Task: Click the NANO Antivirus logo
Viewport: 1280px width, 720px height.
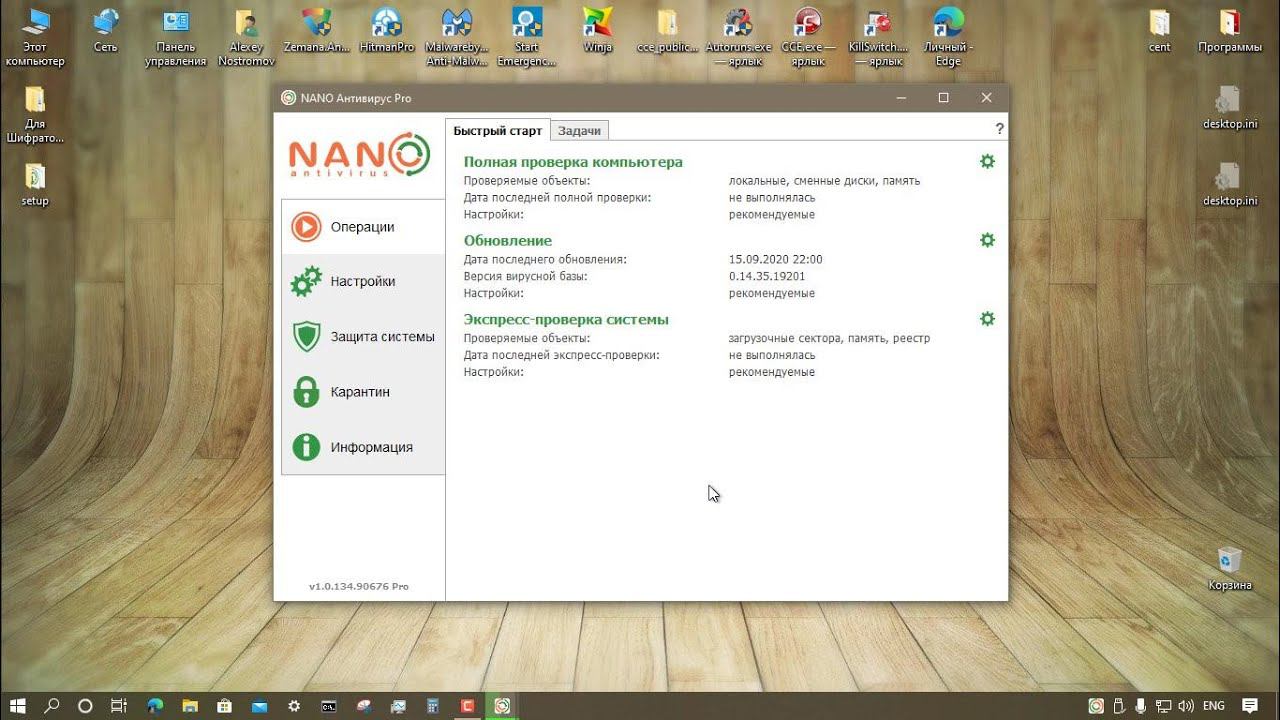Action: pos(360,156)
